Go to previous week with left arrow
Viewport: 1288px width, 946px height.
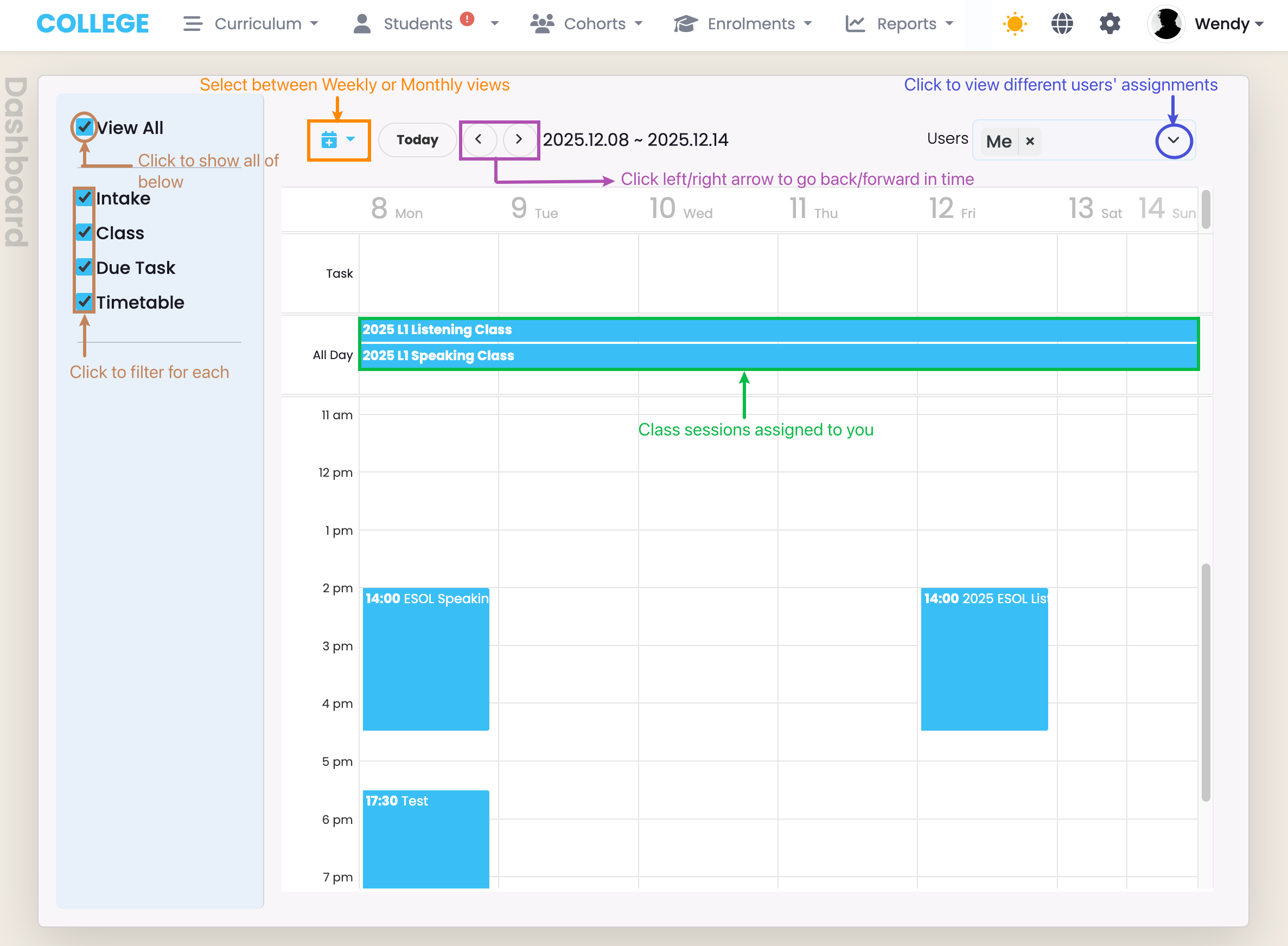click(479, 140)
